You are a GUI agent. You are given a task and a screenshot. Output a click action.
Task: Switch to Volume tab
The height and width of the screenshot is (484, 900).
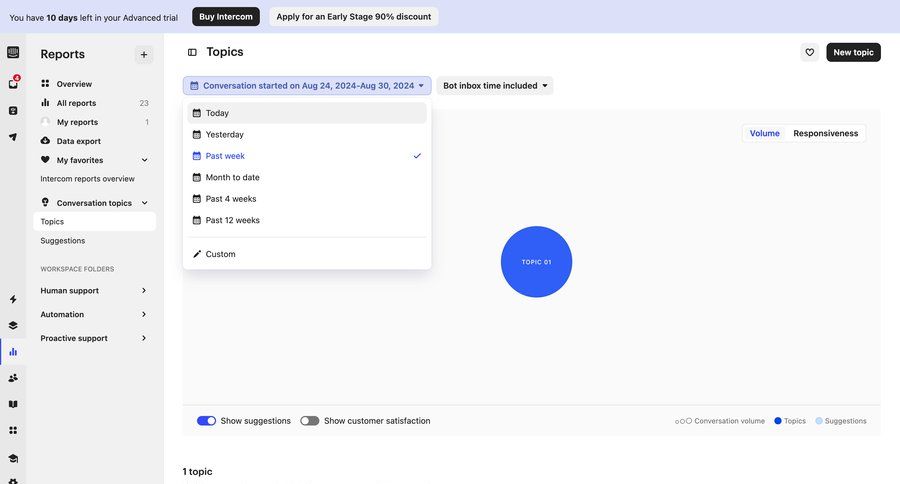[765, 133]
